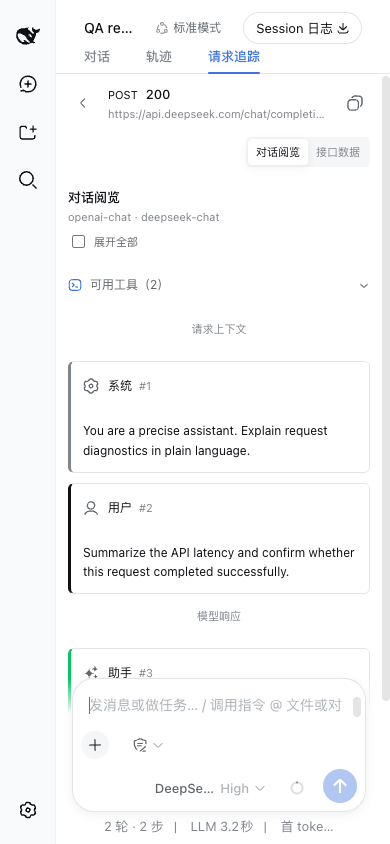
Task: Click the LLM 3.2秒 status entry
Action: click(221, 827)
